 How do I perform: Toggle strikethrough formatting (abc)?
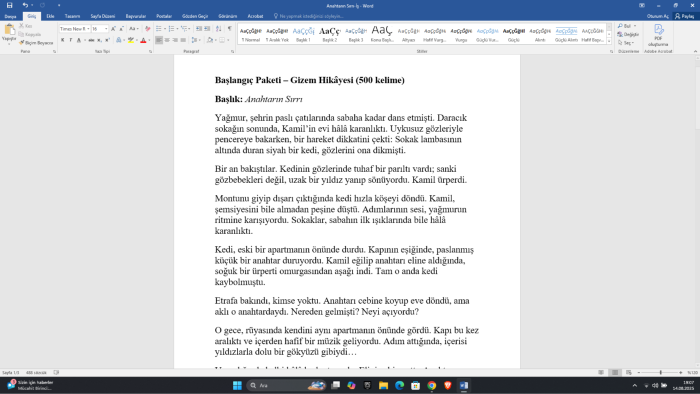(91, 40)
